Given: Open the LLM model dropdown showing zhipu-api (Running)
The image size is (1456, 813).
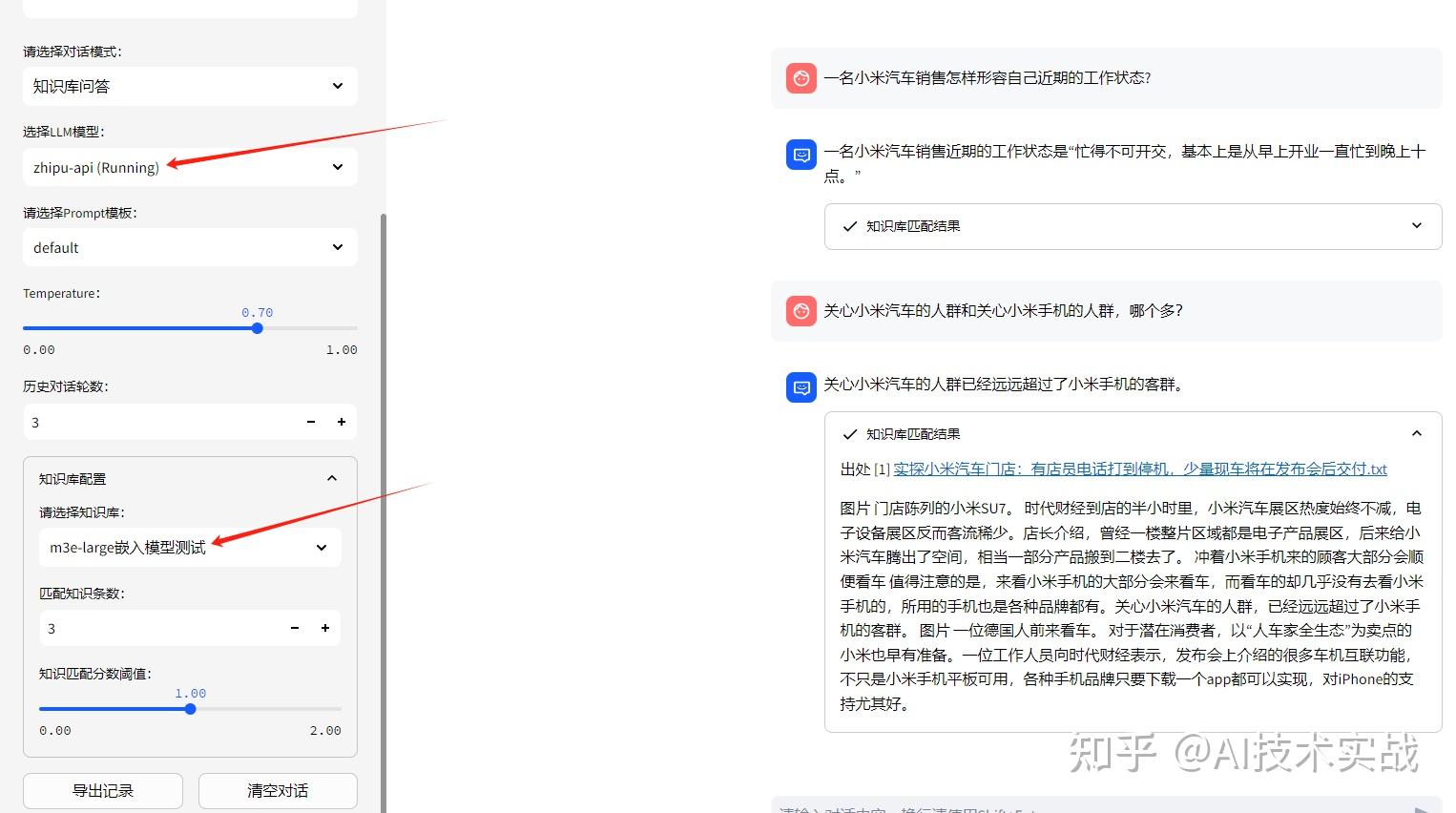Looking at the screenshot, I should click(x=190, y=167).
